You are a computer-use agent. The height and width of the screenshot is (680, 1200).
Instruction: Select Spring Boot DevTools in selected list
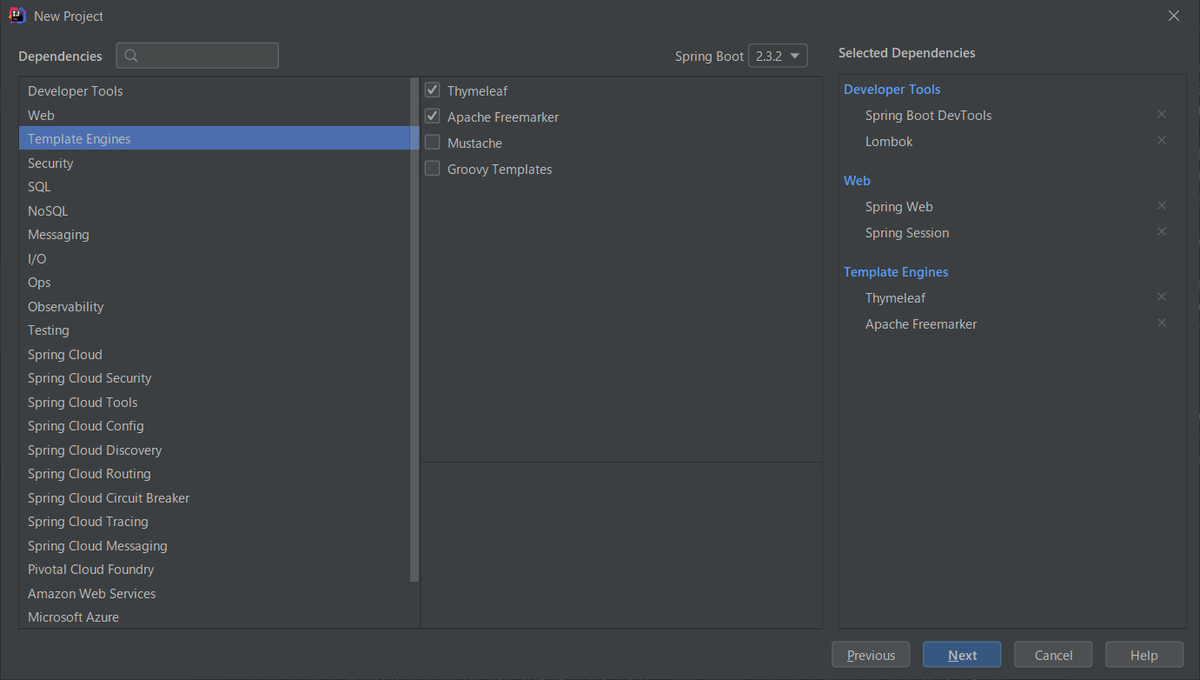tap(928, 115)
